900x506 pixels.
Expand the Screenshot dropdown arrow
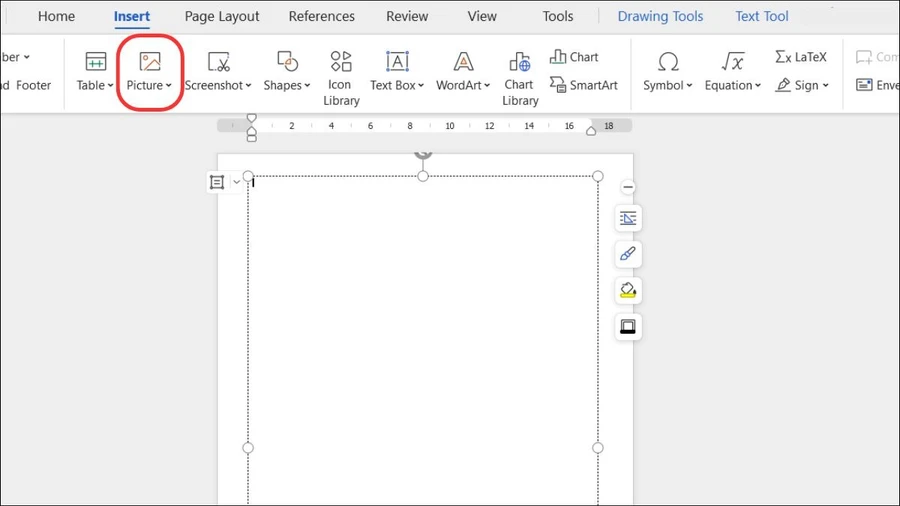pyautogui.click(x=248, y=85)
